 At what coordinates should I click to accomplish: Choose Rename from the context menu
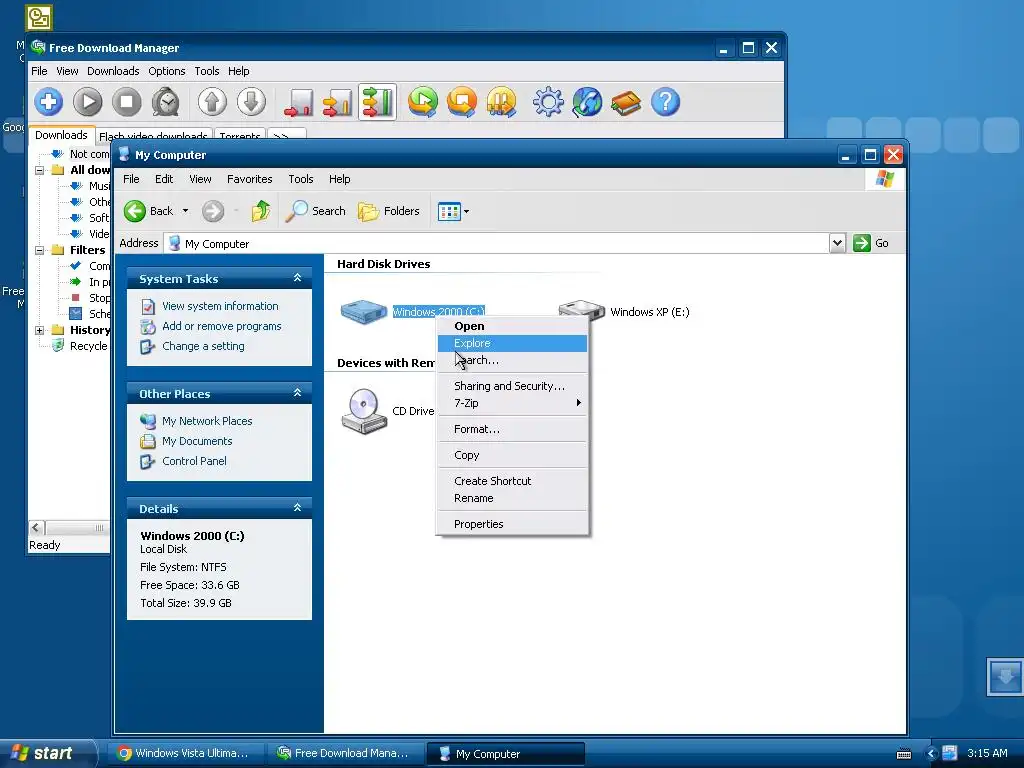(513, 498)
